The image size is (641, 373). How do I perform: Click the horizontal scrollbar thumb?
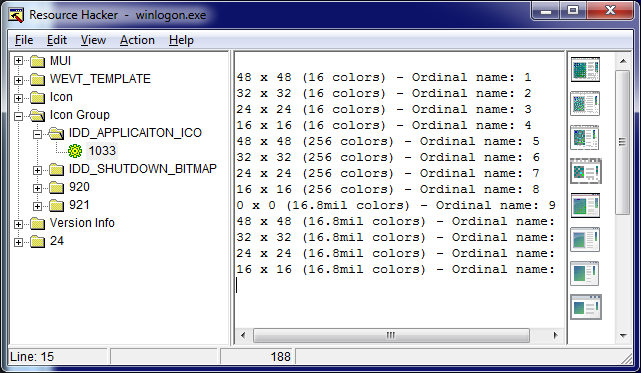tap(391, 336)
